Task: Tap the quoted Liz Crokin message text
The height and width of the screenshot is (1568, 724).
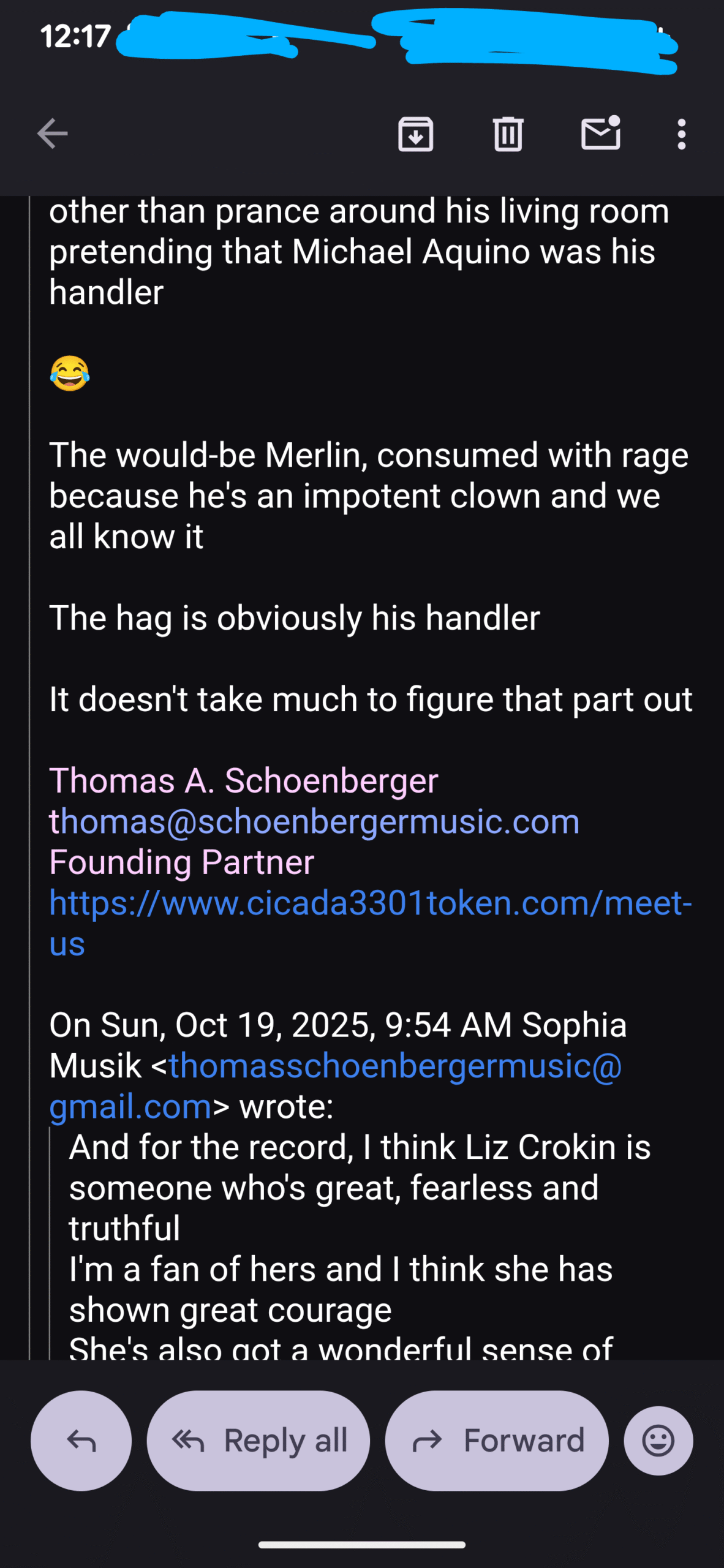Action: [x=359, y=1188]
